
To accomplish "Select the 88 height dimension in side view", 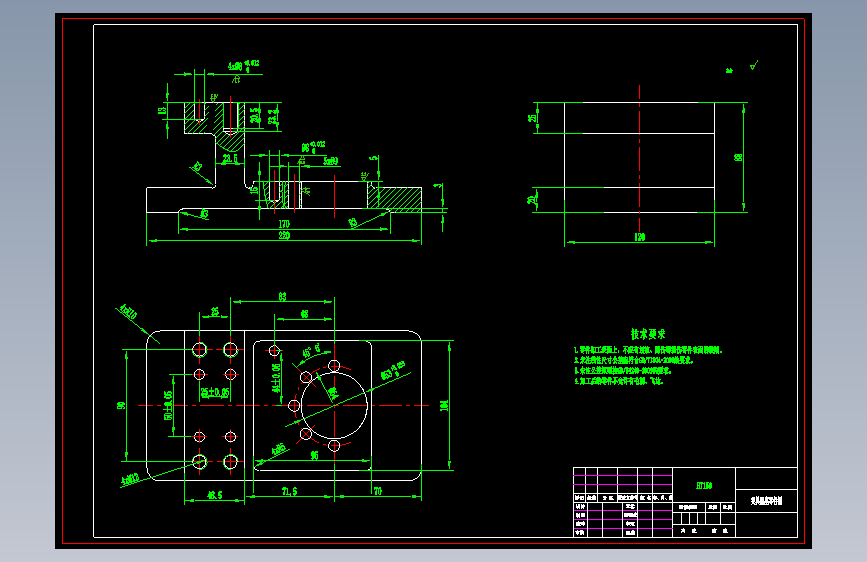I will pyautogui.click(x=738, y=157).
